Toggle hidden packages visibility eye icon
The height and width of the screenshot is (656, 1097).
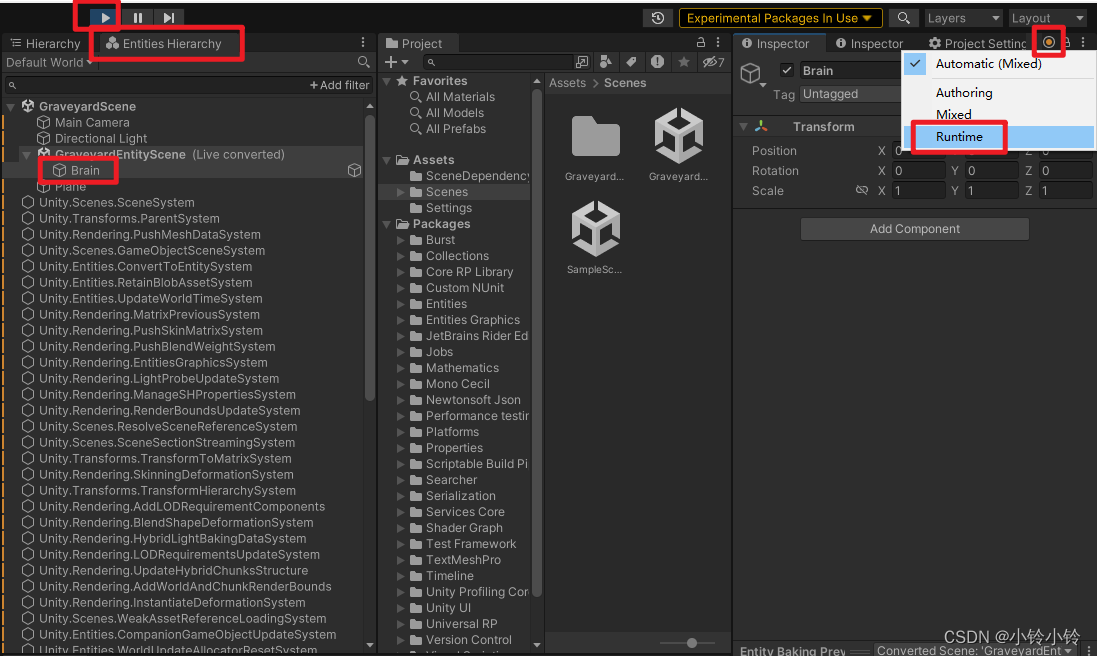714,62
